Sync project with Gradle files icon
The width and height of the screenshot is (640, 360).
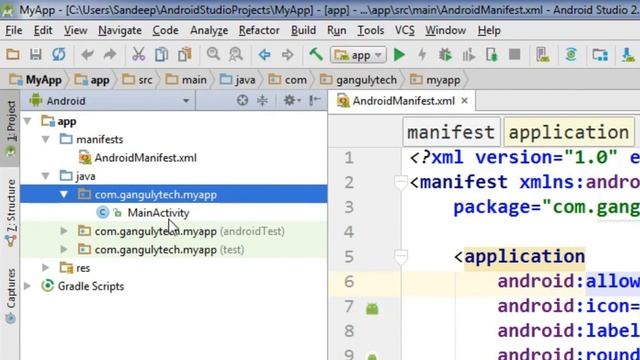pos(571,55)
